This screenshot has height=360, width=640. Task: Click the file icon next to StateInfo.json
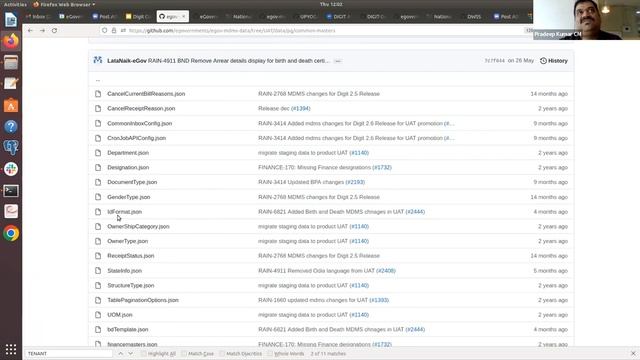tap(98, 271)
